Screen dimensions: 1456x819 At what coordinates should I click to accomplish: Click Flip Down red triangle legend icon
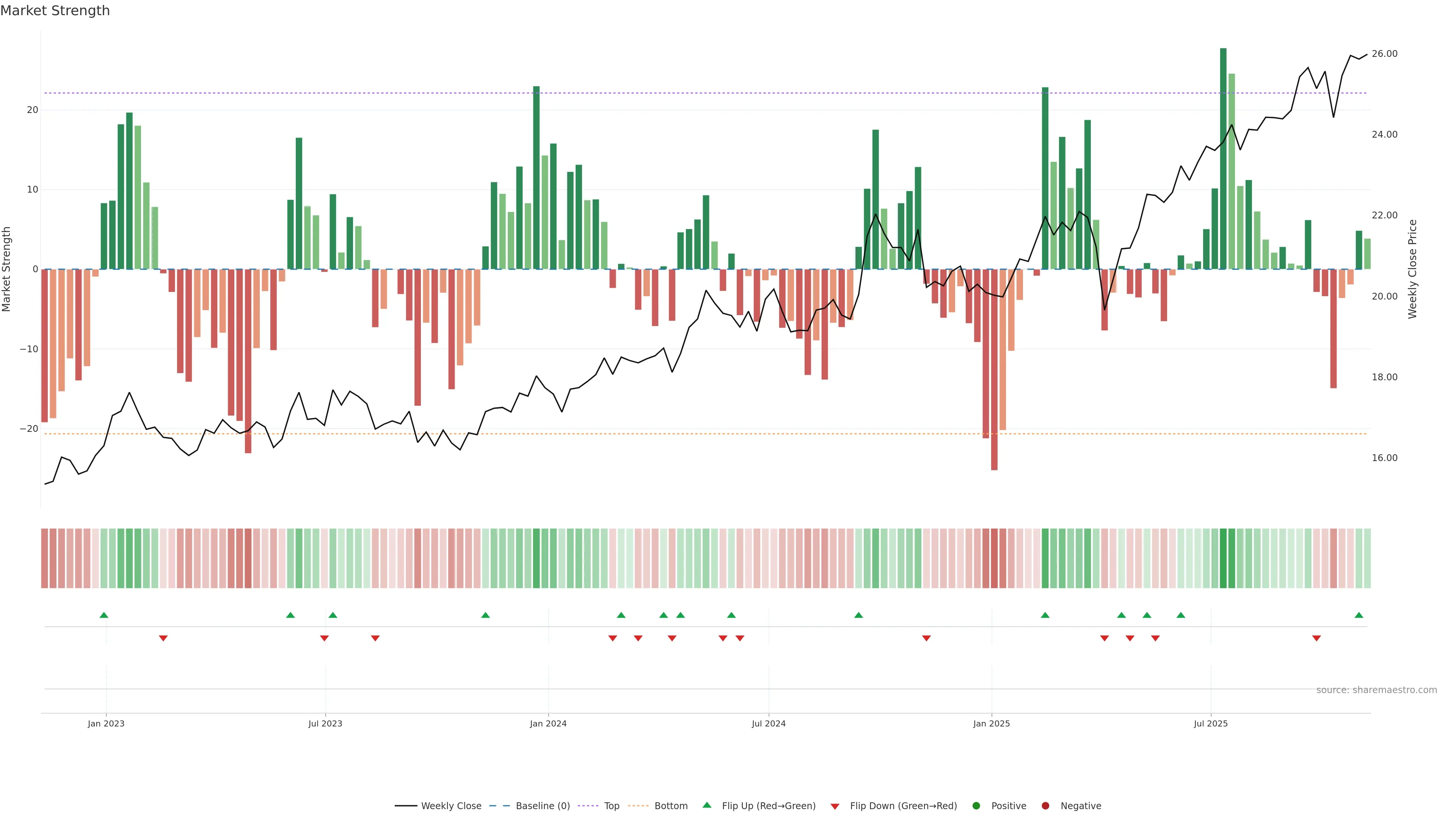(835, 806)
